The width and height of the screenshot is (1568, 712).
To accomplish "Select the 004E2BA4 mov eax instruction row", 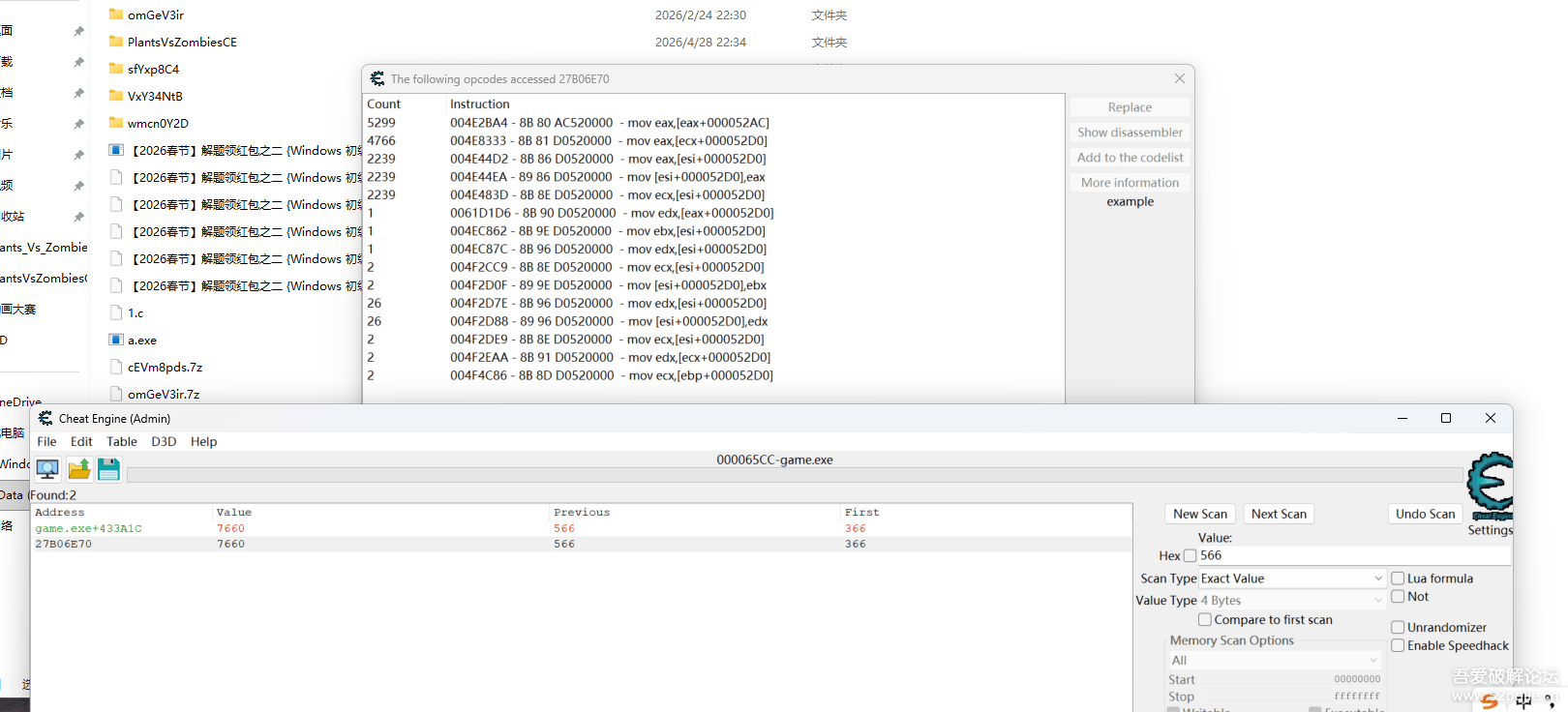I will 713,123.
